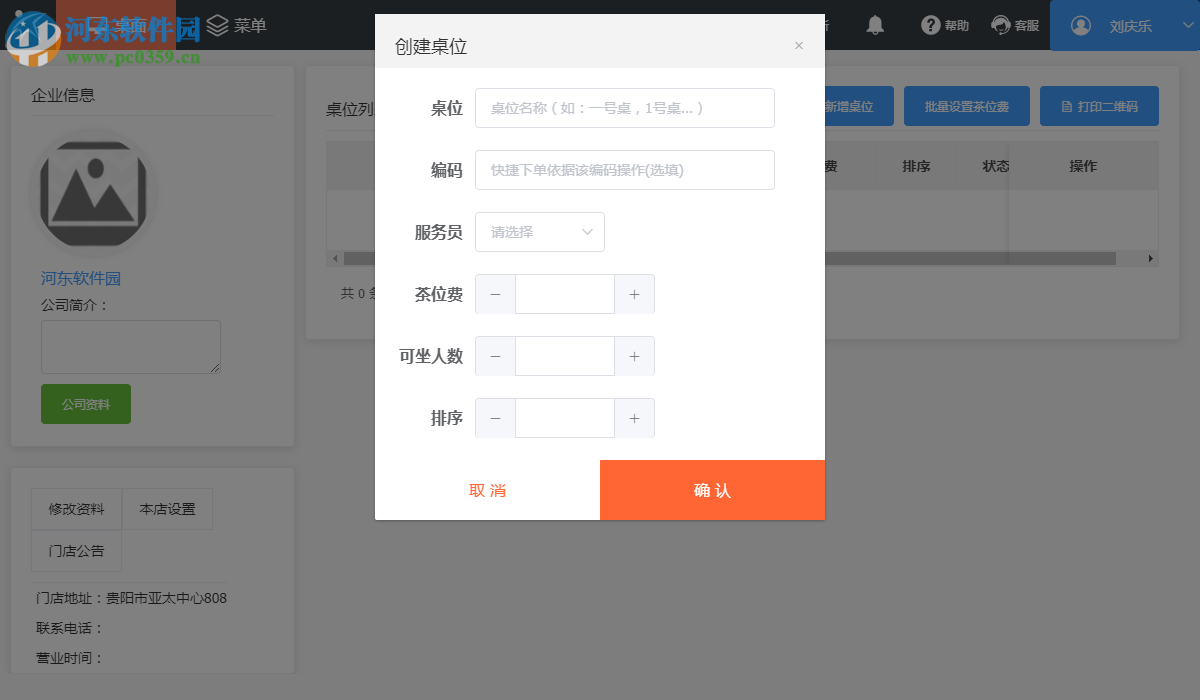The image size is (1200, 700).
Task: Open the 河东软件园 company link
Action: click(x=82, y=277)
